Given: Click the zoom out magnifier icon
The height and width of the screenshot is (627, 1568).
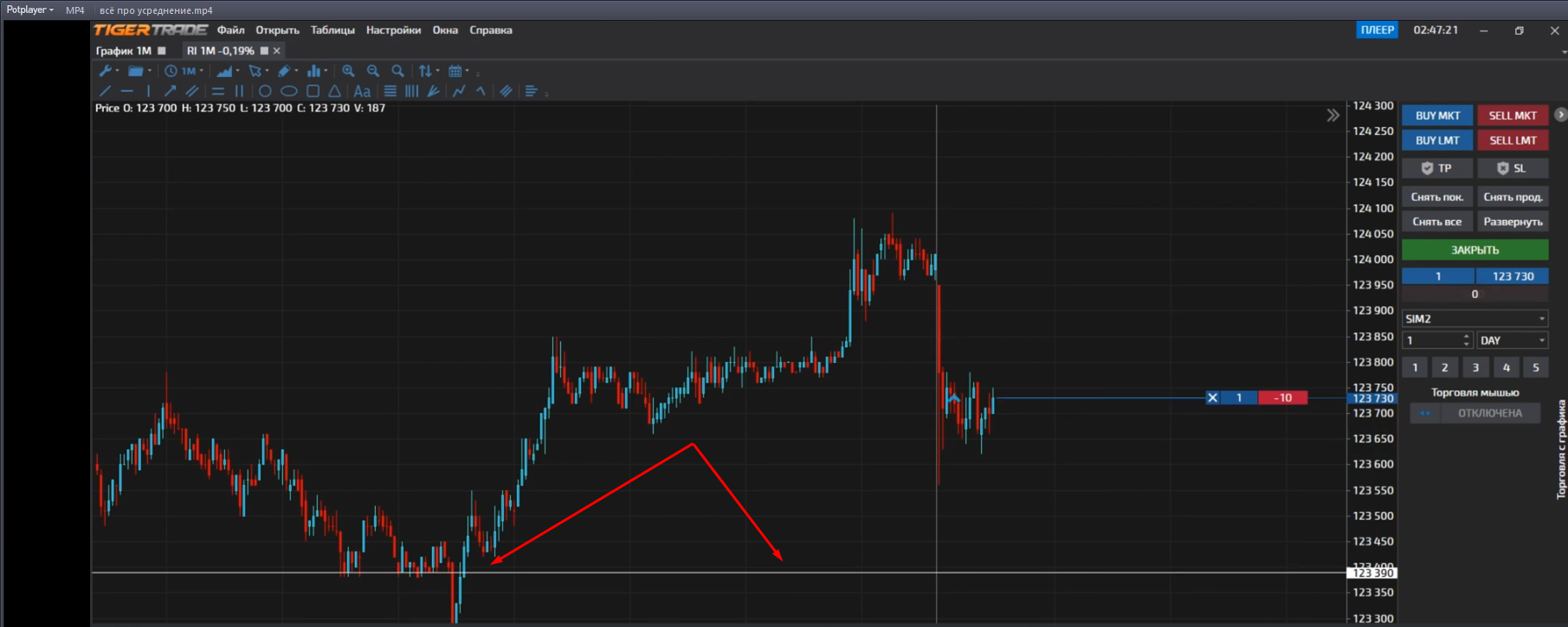Looking at the screenshot, I should coord(373,71).
